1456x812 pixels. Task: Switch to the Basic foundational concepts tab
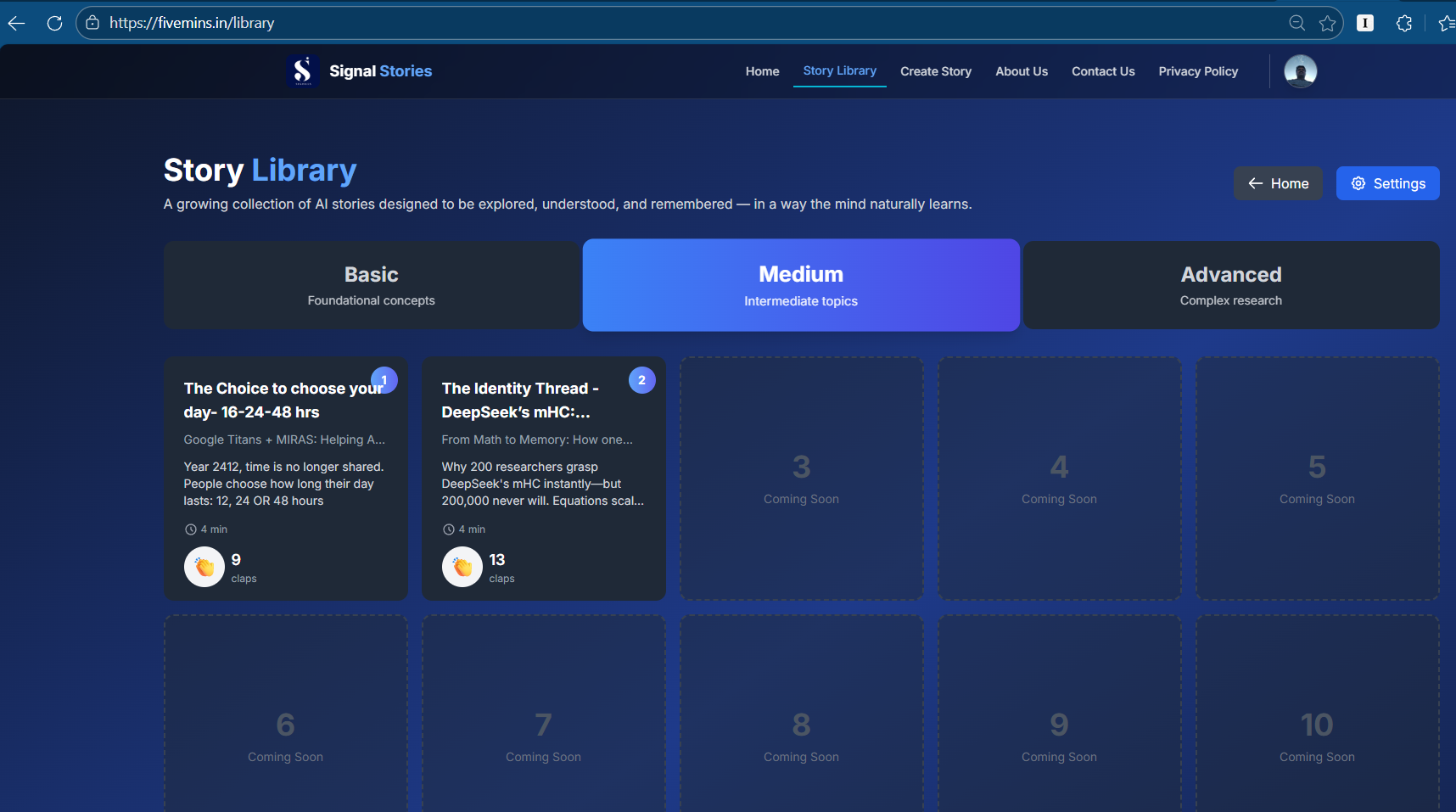(x=371, y=284)
